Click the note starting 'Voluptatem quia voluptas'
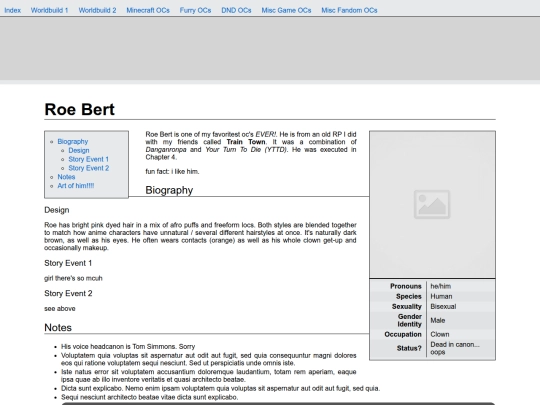 209,359
